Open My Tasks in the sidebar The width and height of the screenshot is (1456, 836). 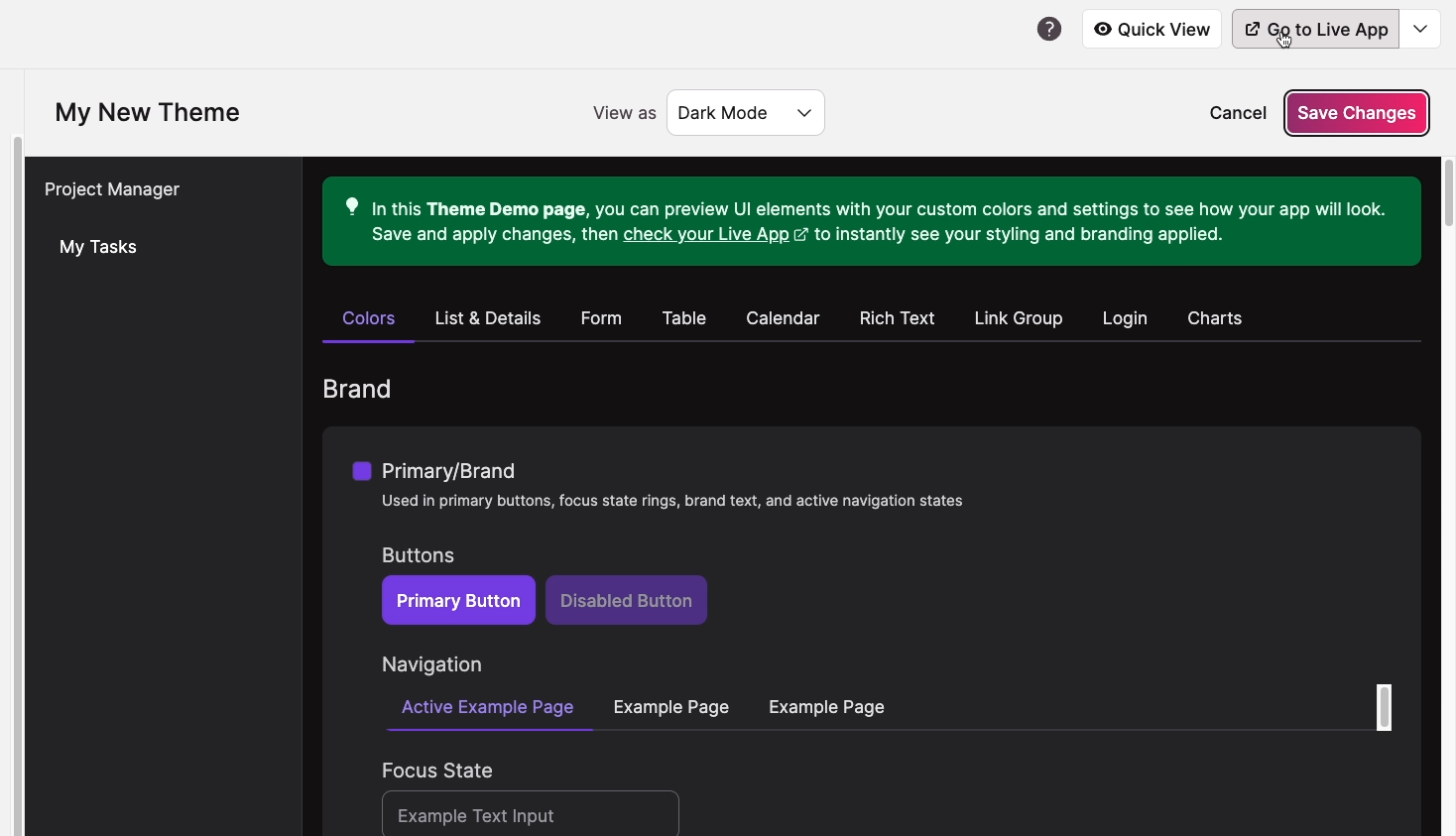98,247
